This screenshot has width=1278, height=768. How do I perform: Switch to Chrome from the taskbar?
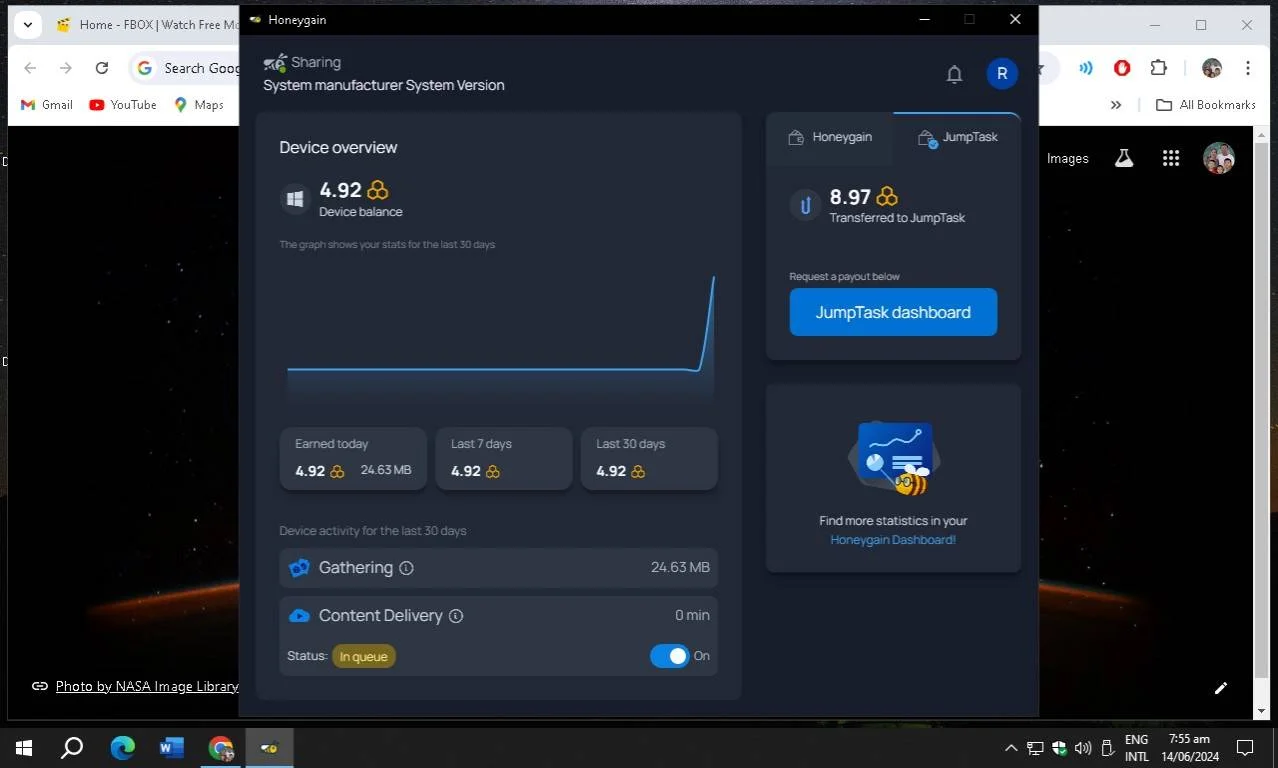coord(221,748)
